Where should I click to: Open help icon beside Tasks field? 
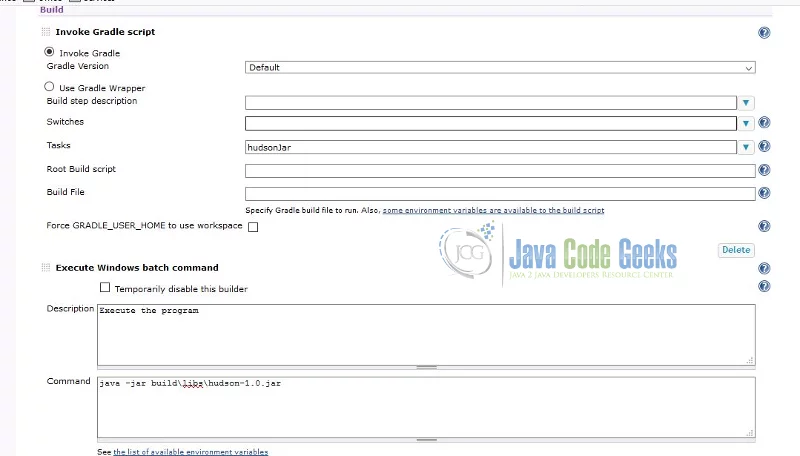click(764, 146)
